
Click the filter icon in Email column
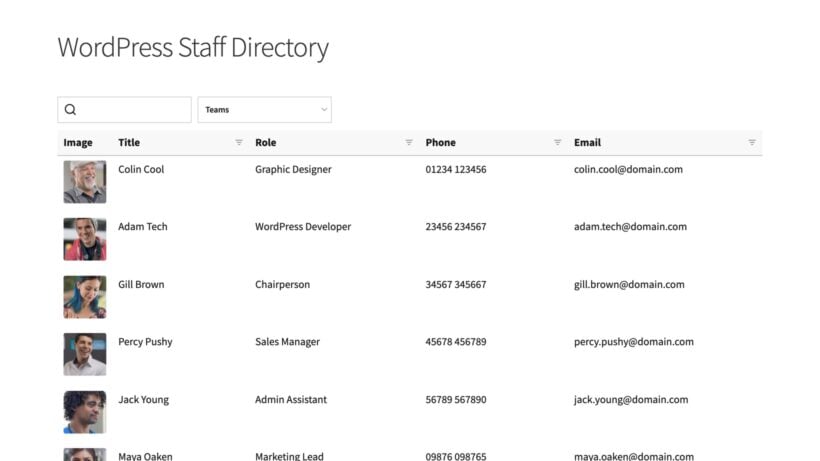pos(752,142)
